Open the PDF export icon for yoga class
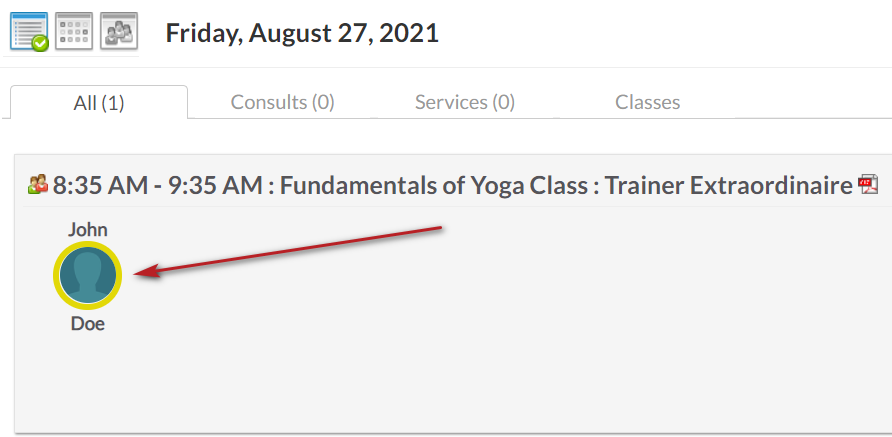This screenshot has height=437, width=892. point(869,184)
